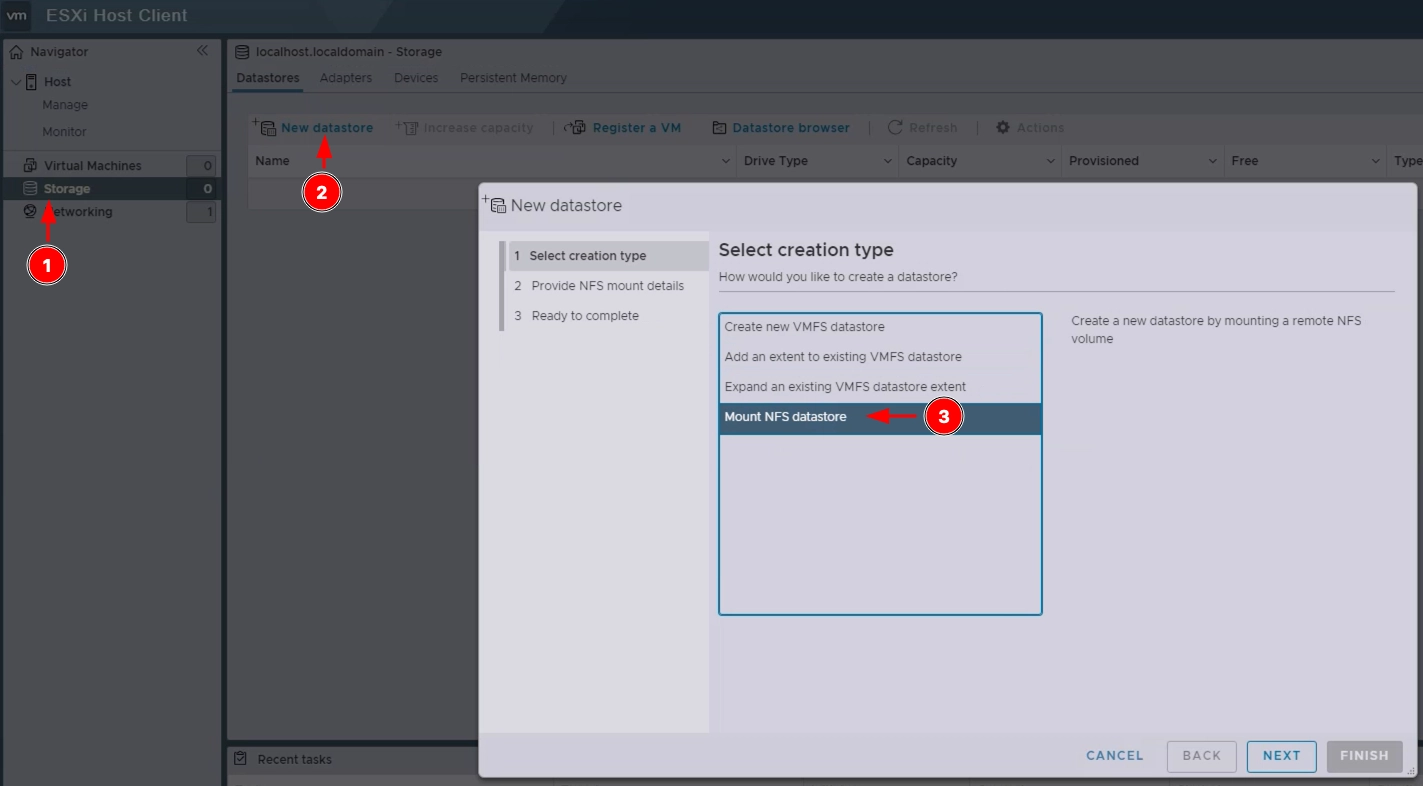Collapse the Host tree node
The height and width of the screenshot is (786, 1423).
click(16, 82)
